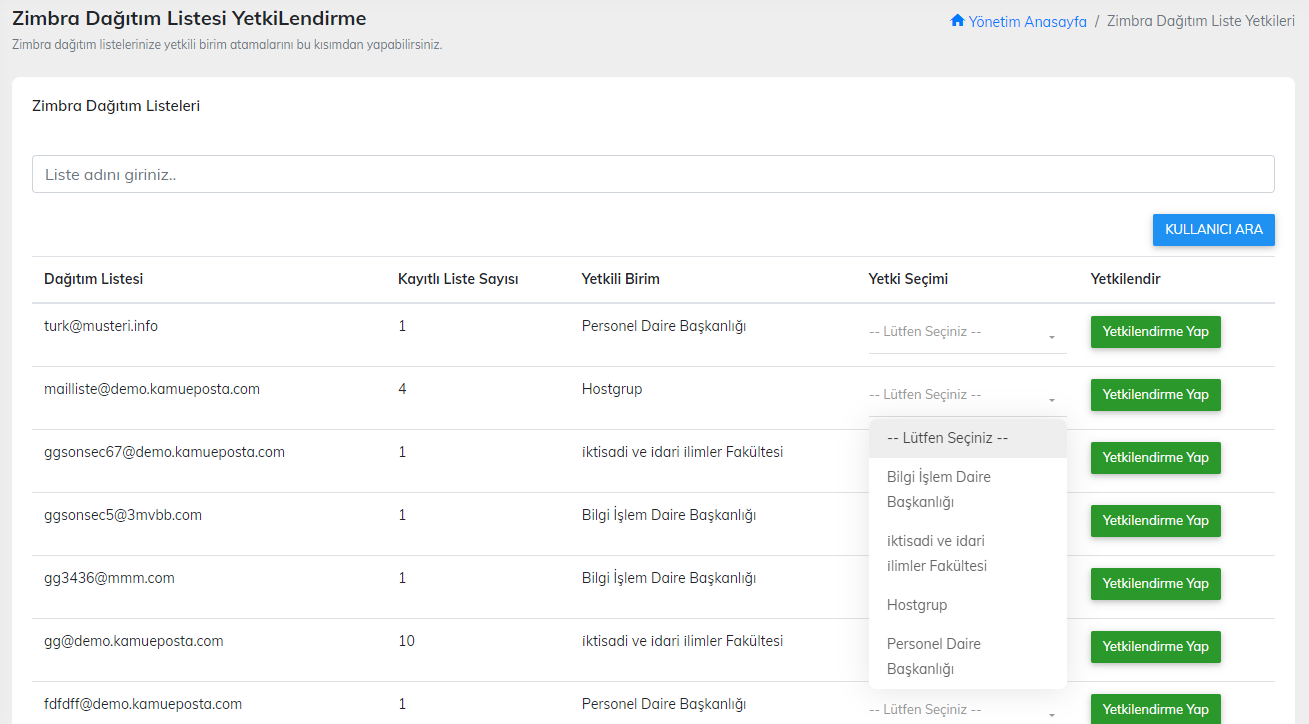
Task: Click the mailliste@demo.kamueposta.com list entry
Action: (152, 389)
